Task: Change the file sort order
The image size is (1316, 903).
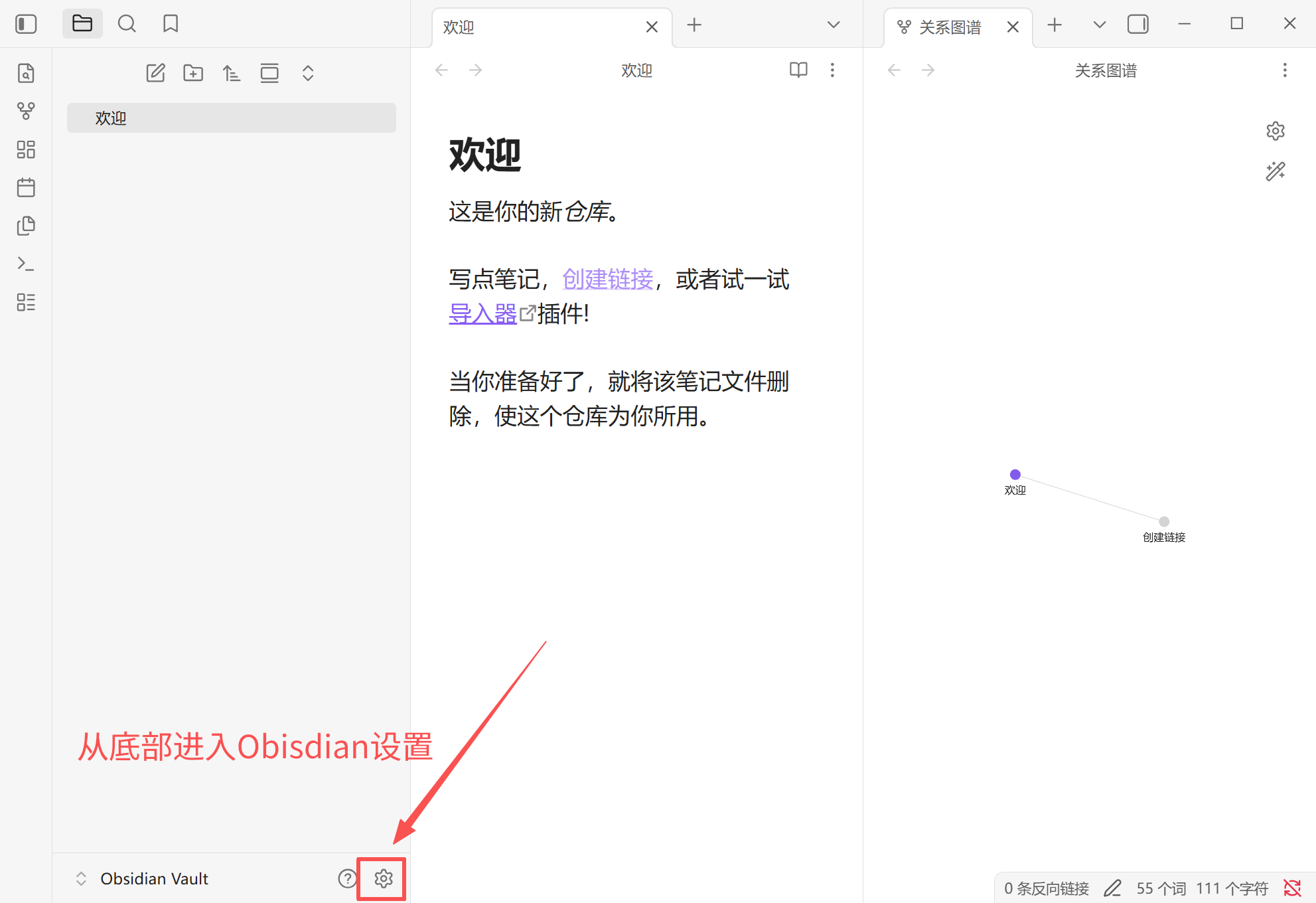Action: click(x=231, y=73)
